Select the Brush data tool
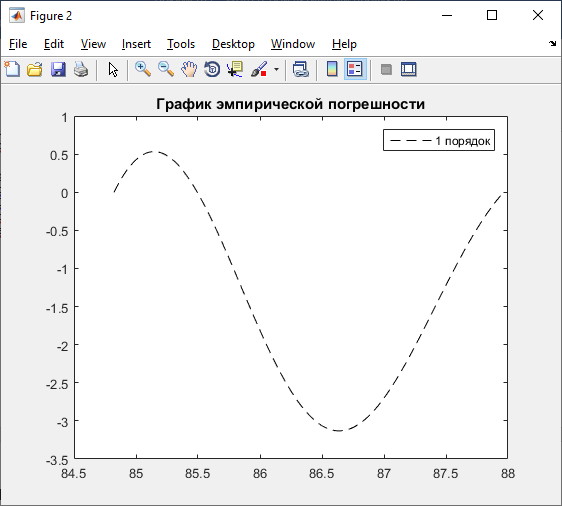Viewport: 562px width, 506px height. click(259, 69)
